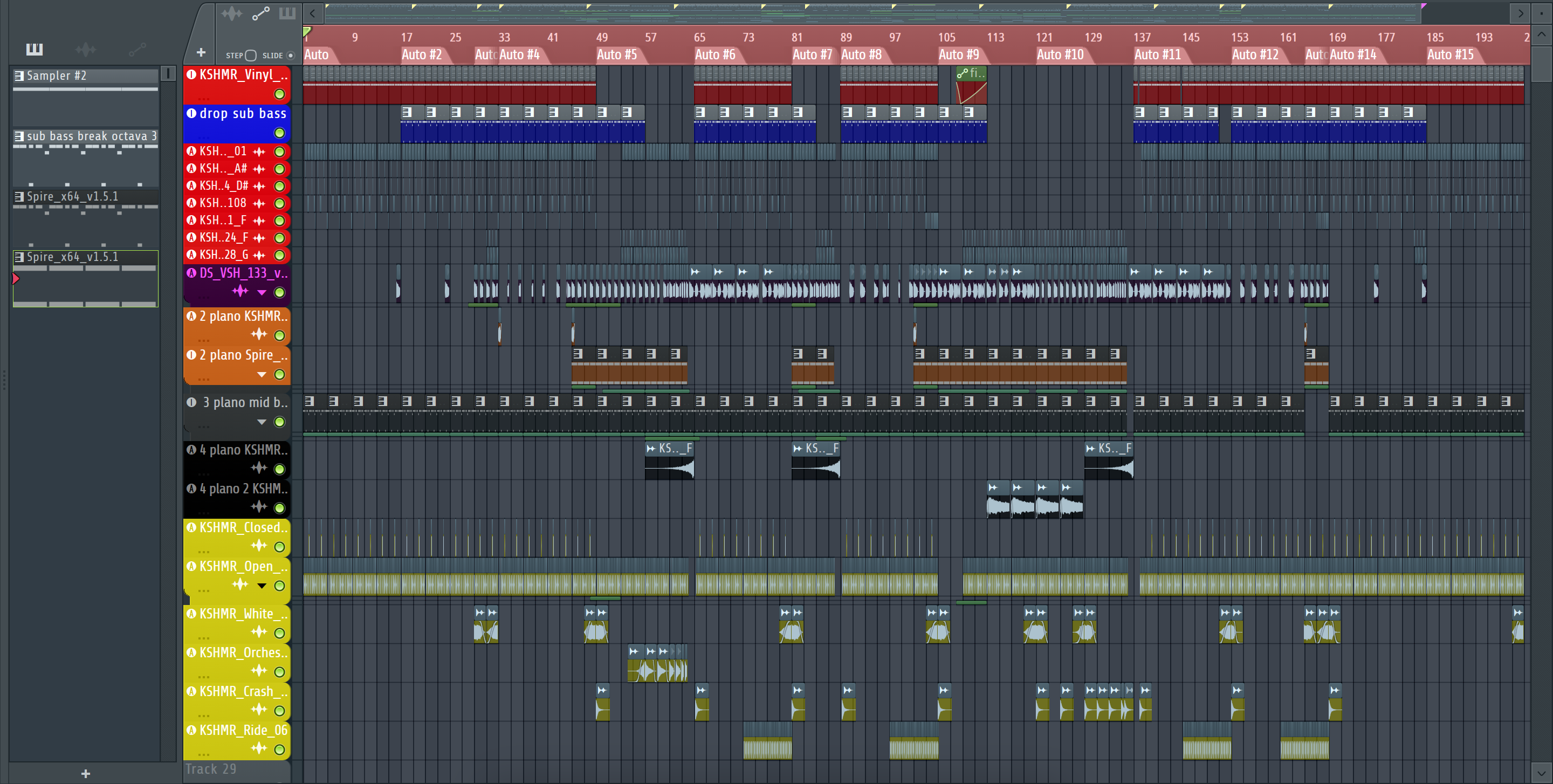Screen dimensions: 1553x784
Task: Jump to the Auto #6 time marker
Action: click(715, 55)
